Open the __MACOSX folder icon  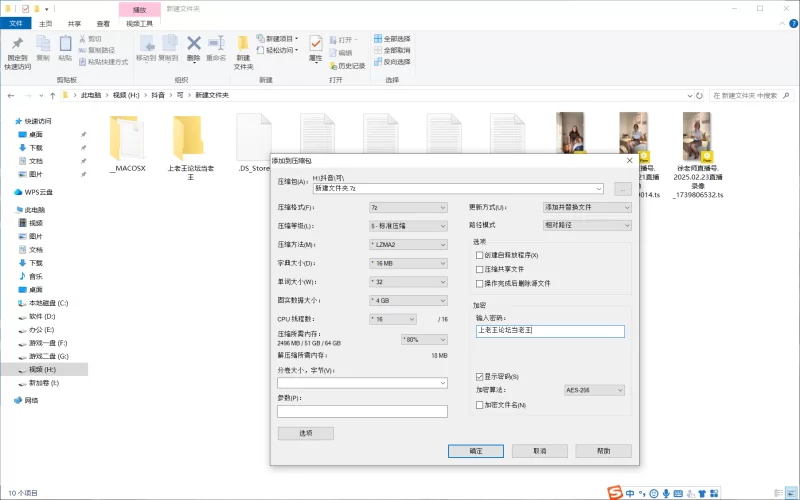pos(127,137)
